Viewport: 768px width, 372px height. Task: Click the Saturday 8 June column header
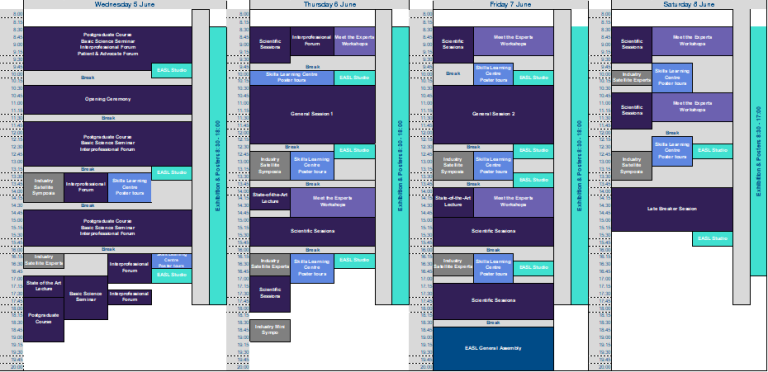[x=689, y=4]
